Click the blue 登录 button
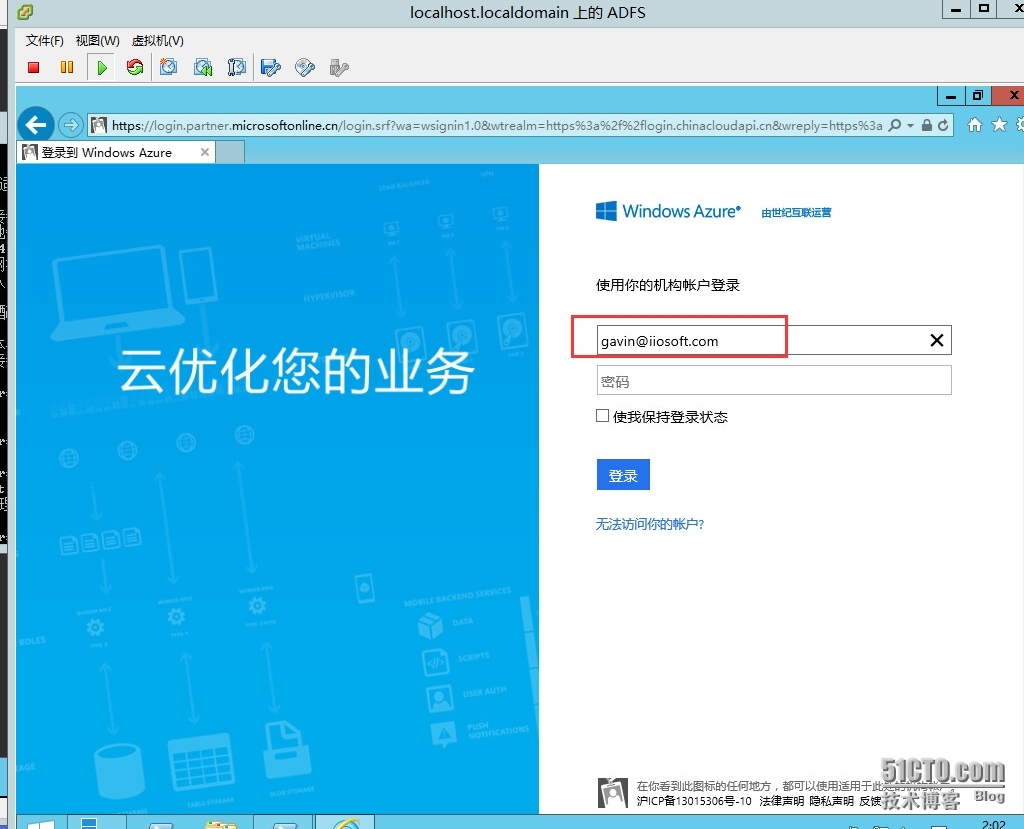The width and height of the screenshot is (1024, 829). (623, 475)
